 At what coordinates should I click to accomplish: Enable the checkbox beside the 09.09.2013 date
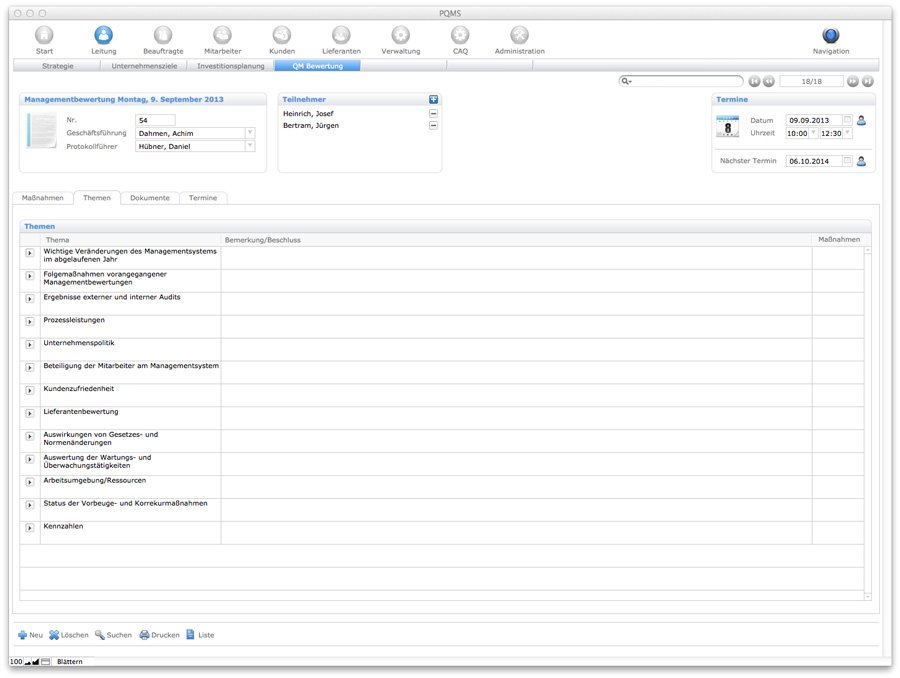(847, 120)
